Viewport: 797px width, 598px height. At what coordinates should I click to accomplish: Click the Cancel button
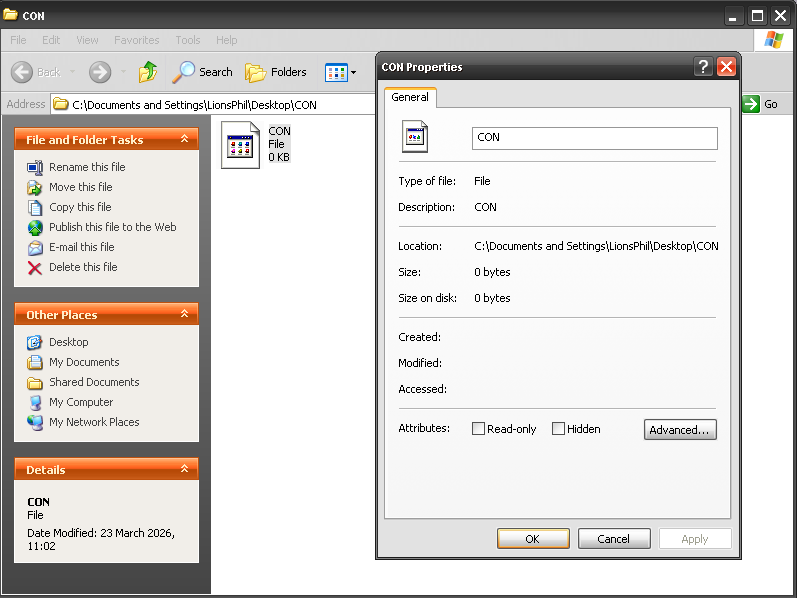pyautogui.click(x=614, y=539)
